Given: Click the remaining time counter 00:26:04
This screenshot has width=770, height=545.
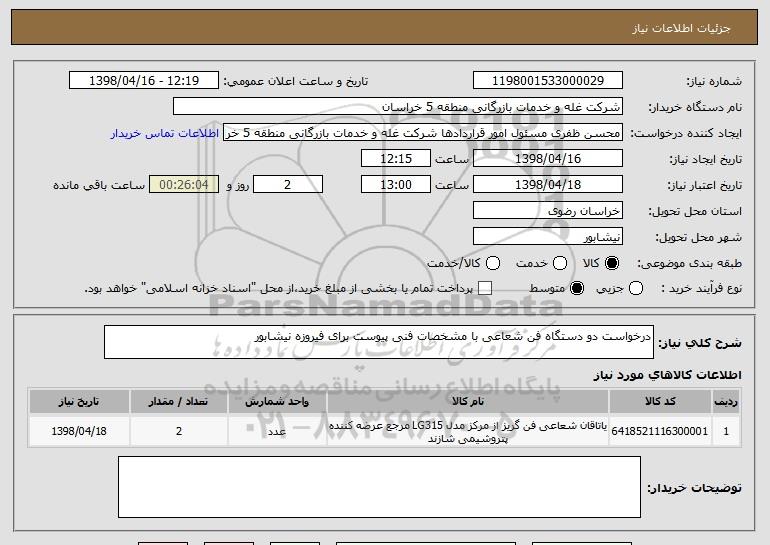Looking at the screenshot, I should click(184, 185).
